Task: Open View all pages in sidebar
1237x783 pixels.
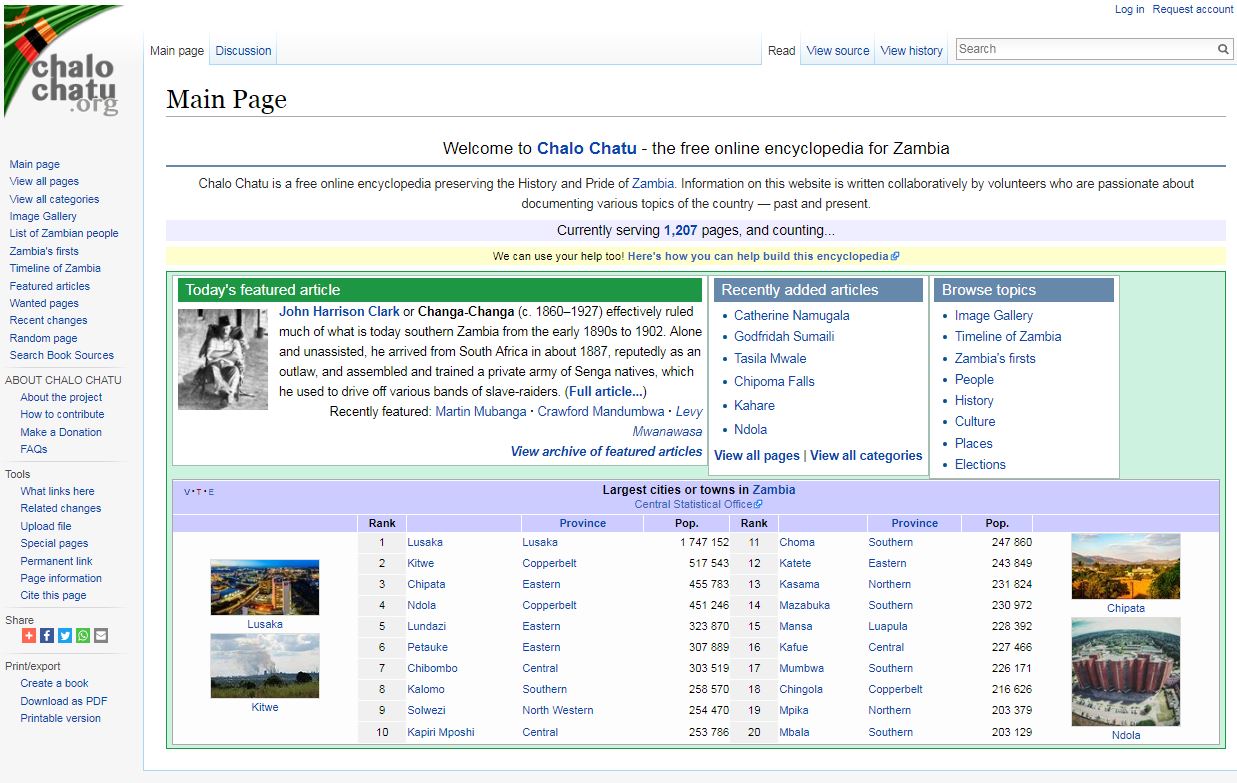Action: 44,182
